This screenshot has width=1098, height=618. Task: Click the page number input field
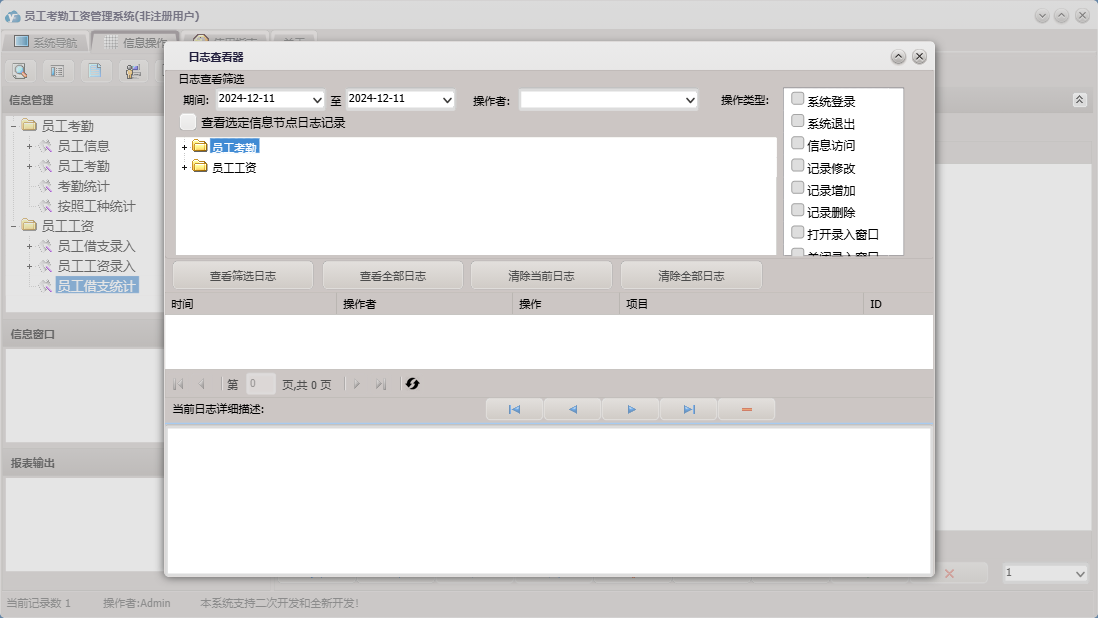click(x=260, y=384)
